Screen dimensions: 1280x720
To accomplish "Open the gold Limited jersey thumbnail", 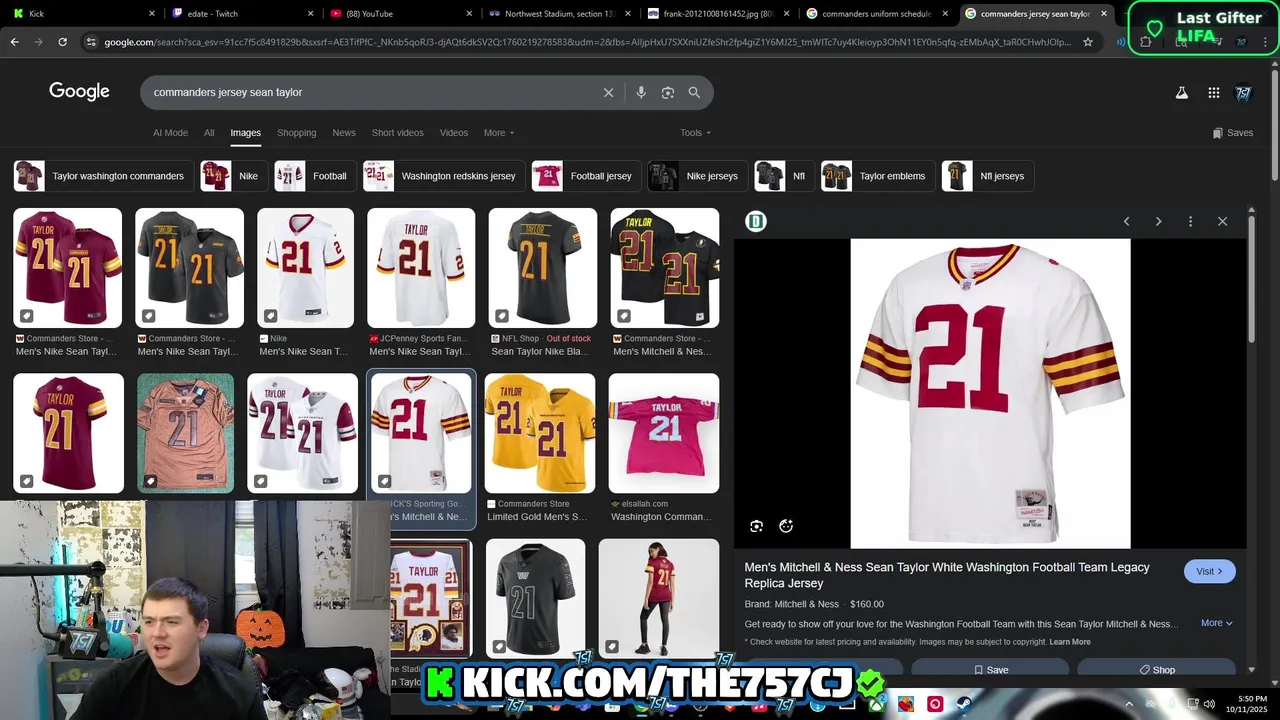I will 540,433.
